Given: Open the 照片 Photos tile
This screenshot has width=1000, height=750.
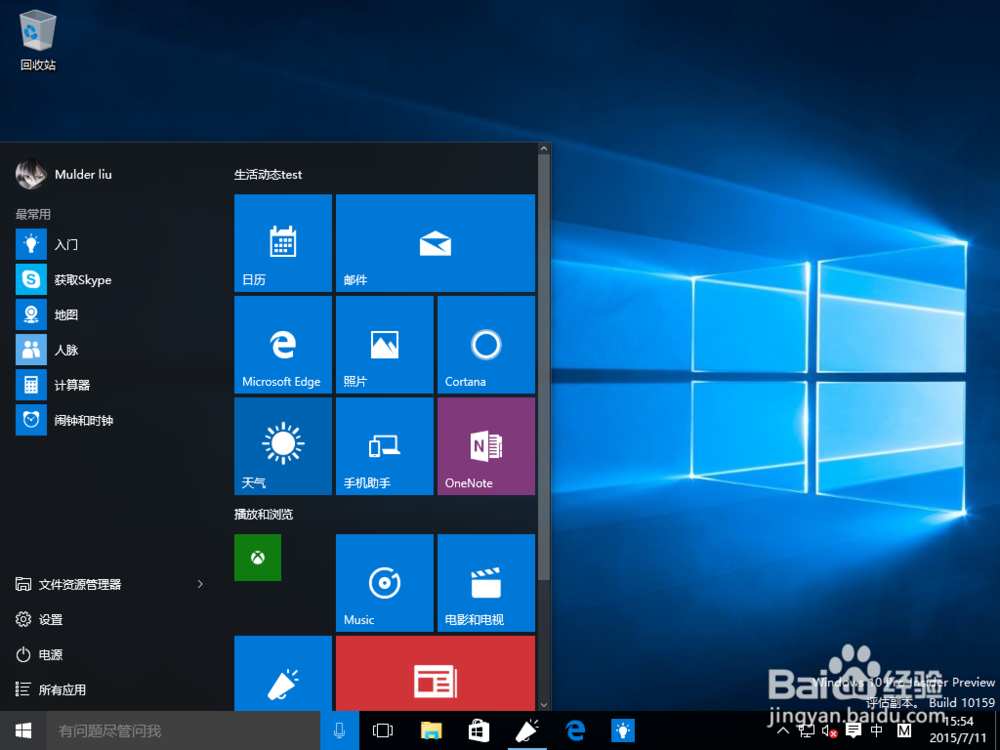Looking at the screenshot, I should point(385,344).
